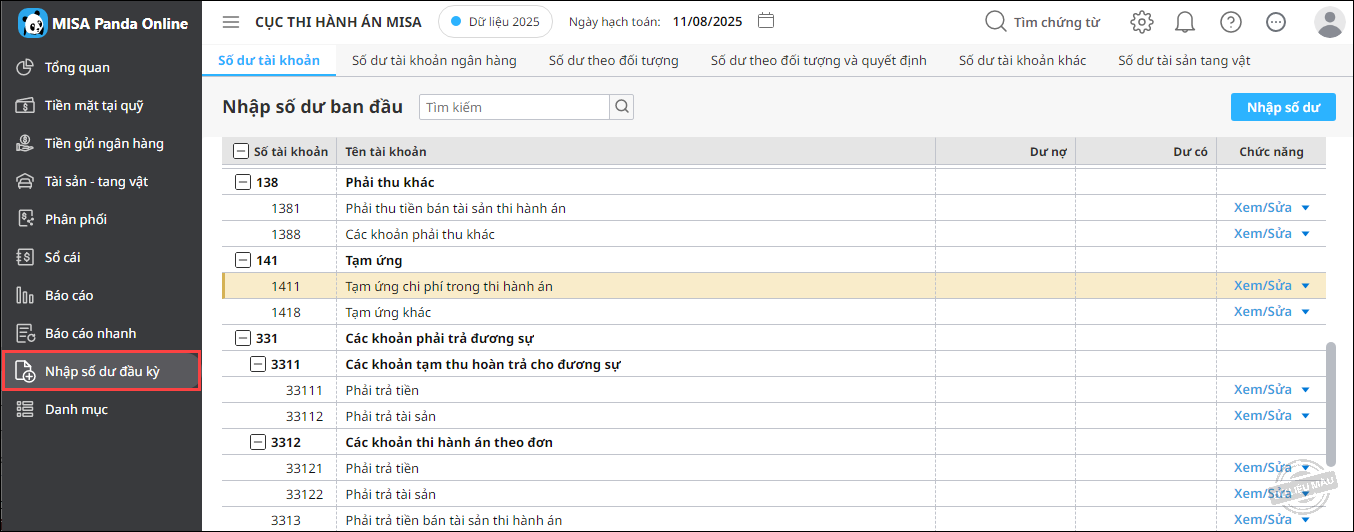Open the hamburger menu icon
Screen dimensions: 1354x532
tap(231, 21)
